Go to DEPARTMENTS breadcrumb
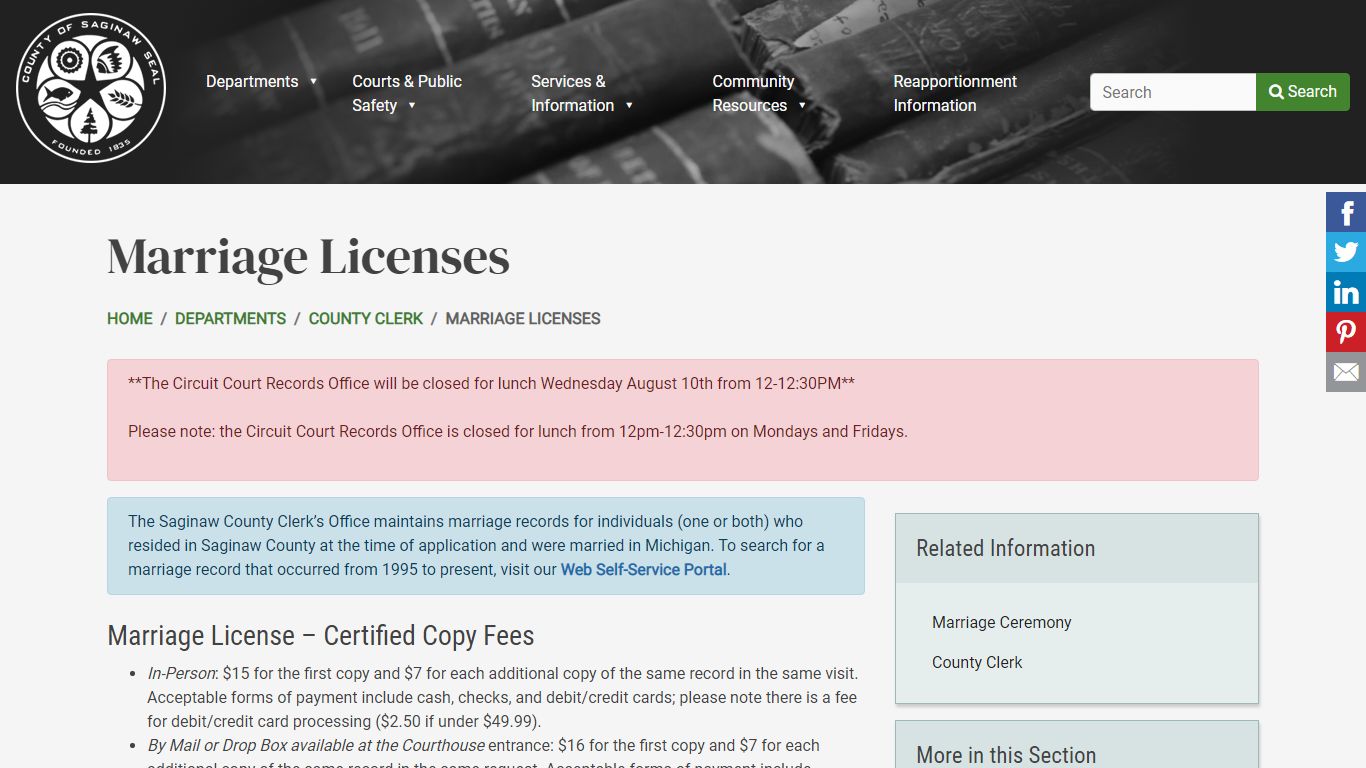 click(x=230, y=318)
